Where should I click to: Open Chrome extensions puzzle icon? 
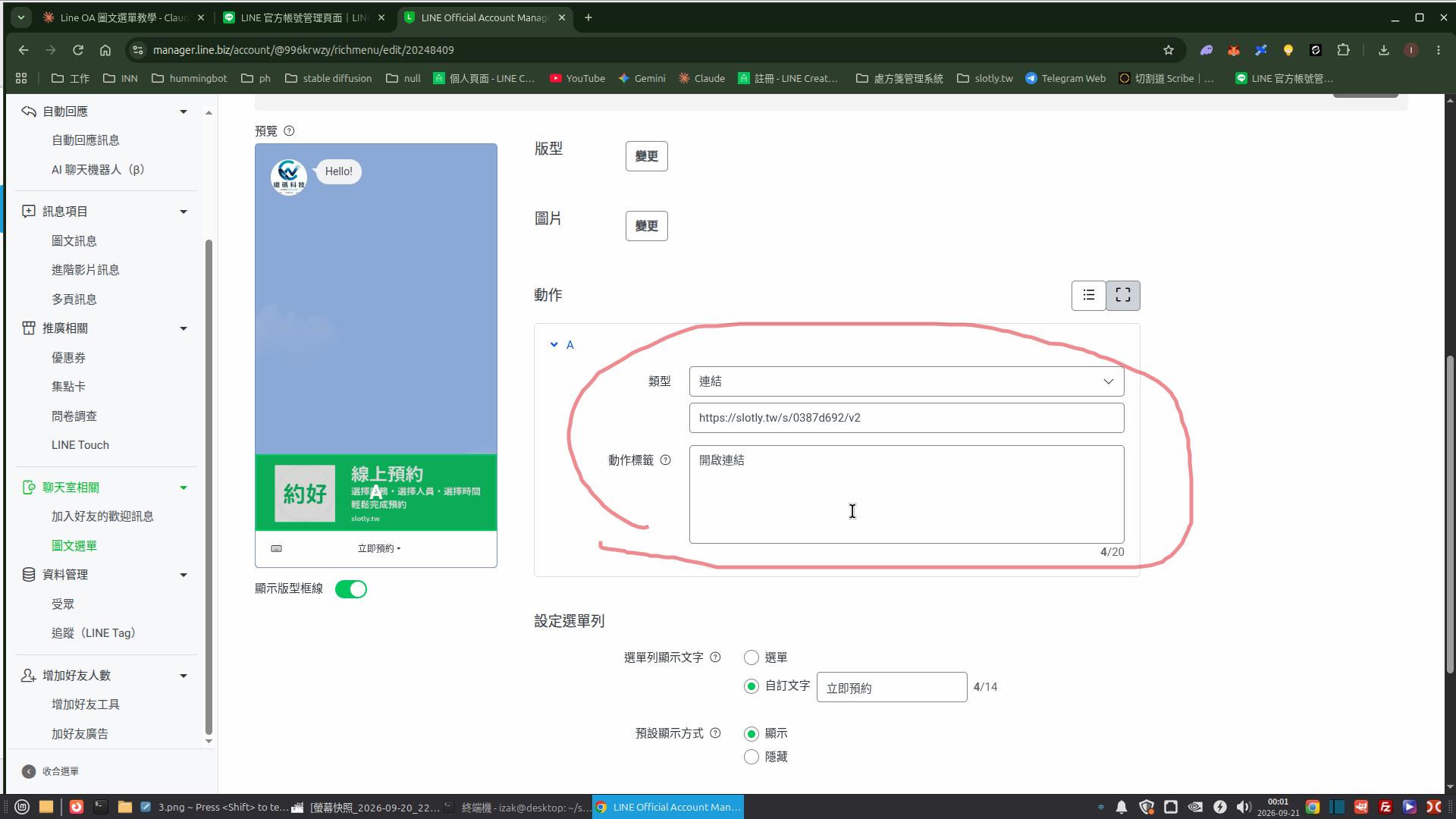tap(1343, 50)
